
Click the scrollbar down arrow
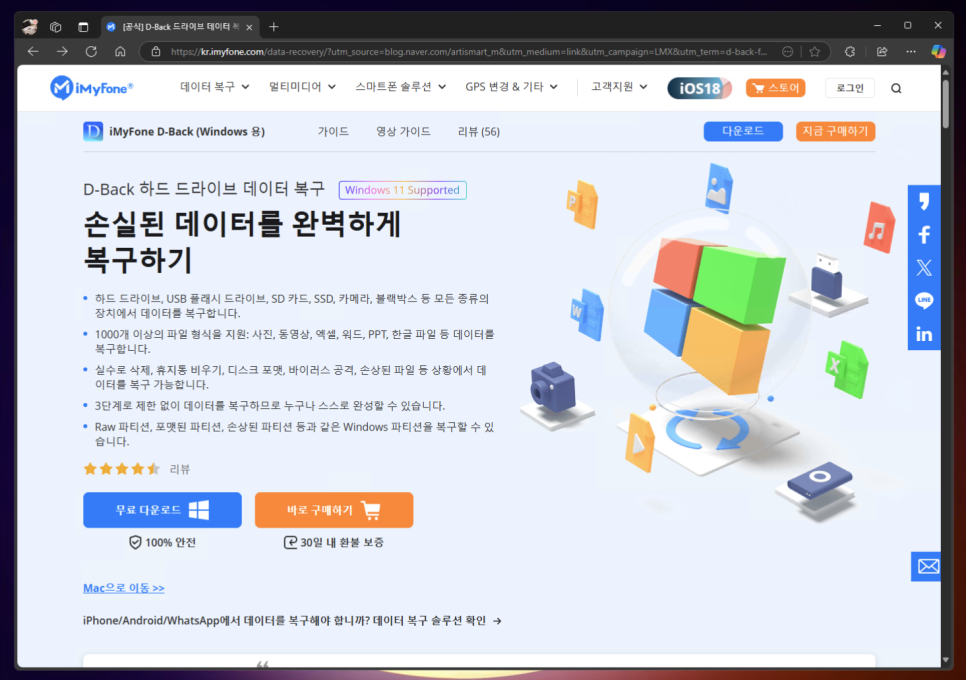[946, 660]
